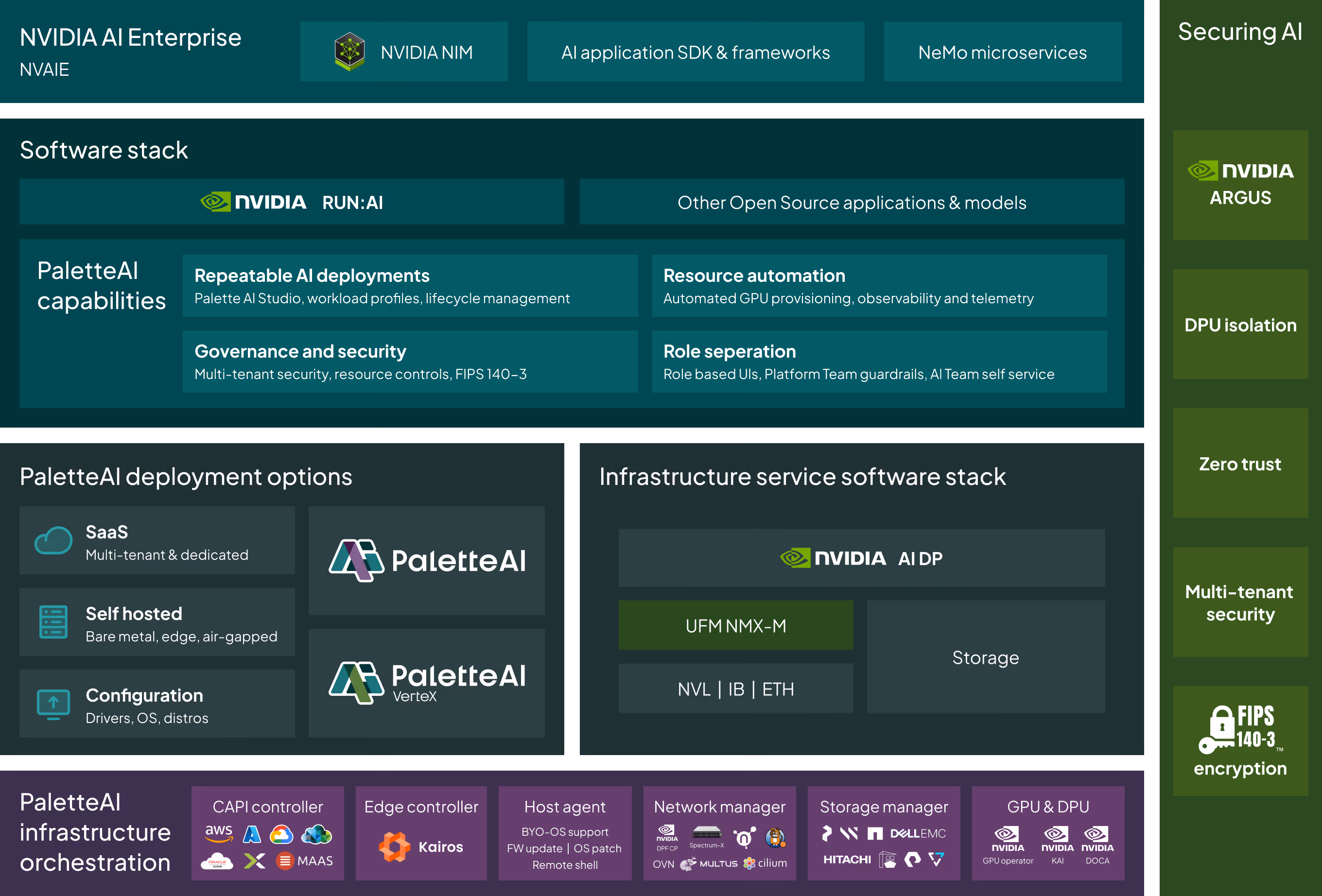Click the CAPI controller title
This screenshot has width=1322, height=896.
tap(268, 807)
